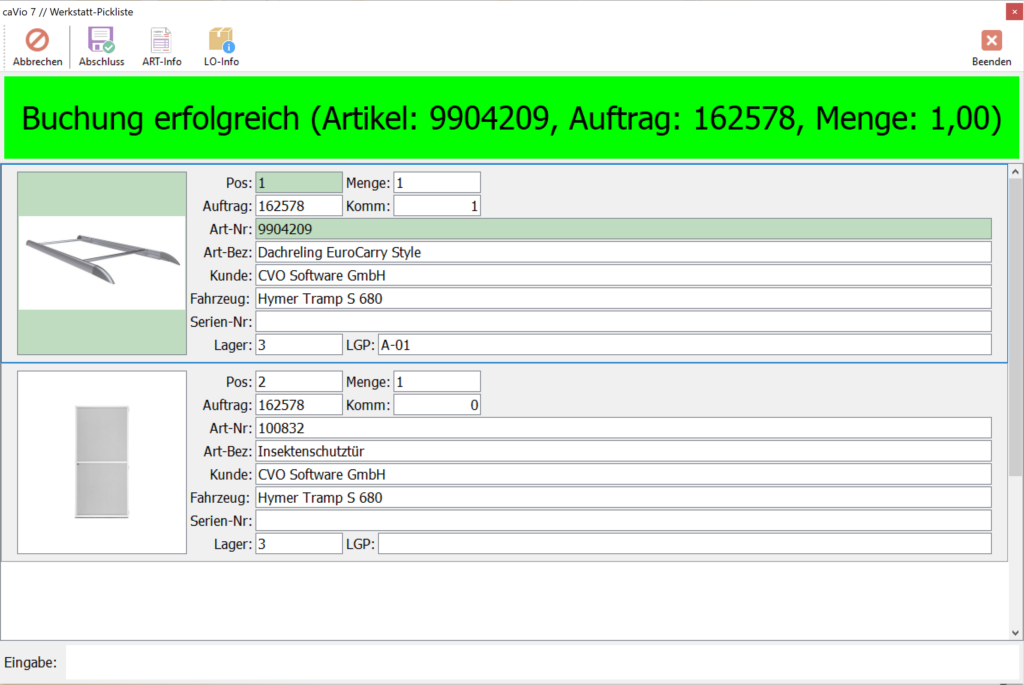Click the Art-Nr field showing 9904209
1024x685 pixels.
tap(623, 229)
